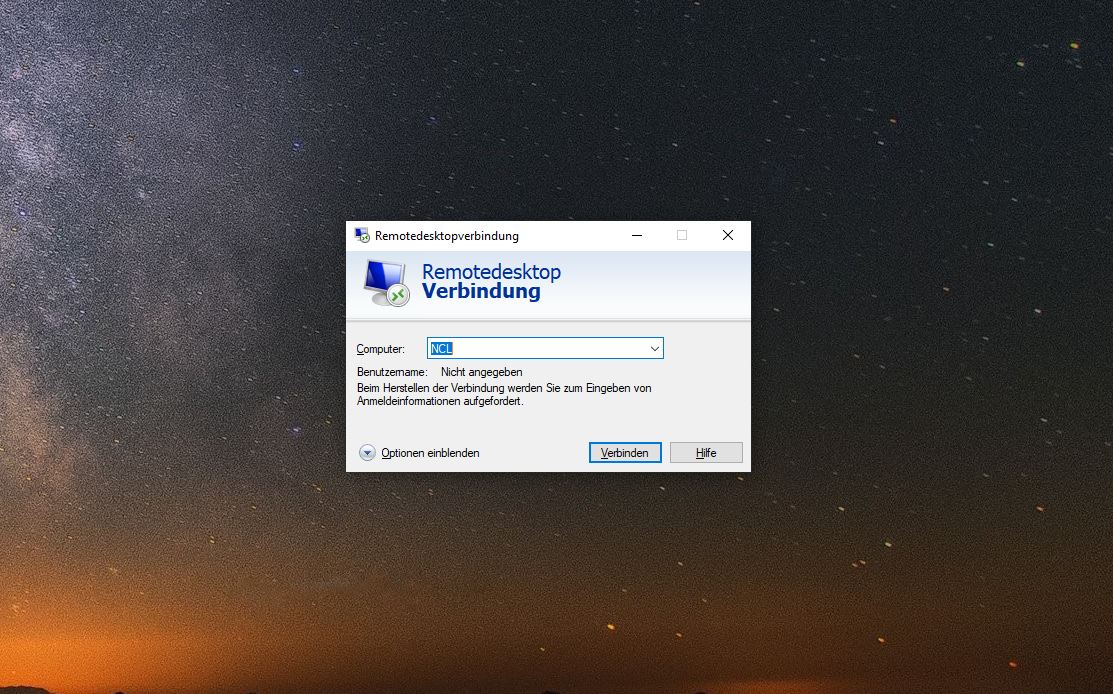
Task: Click the Remotedesktopverbindung title bar icon
Action: (362, 236)
